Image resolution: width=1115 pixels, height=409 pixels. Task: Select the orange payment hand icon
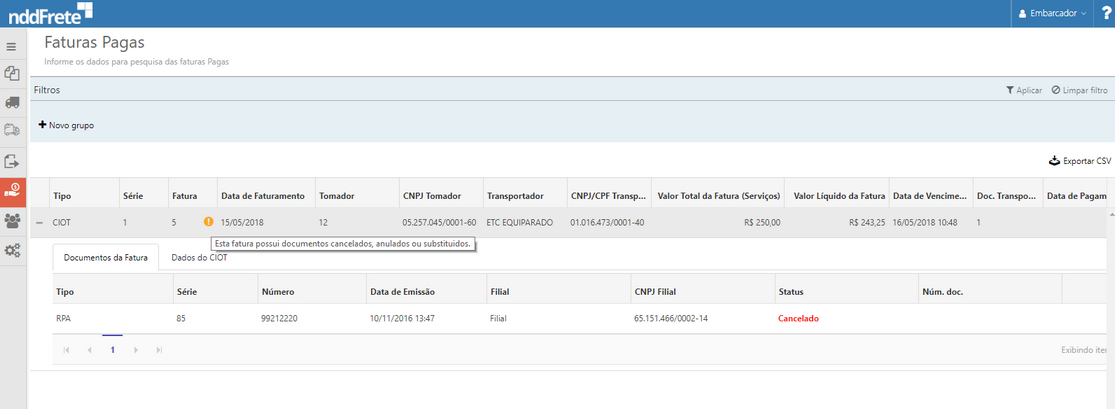tap(12, 191)
